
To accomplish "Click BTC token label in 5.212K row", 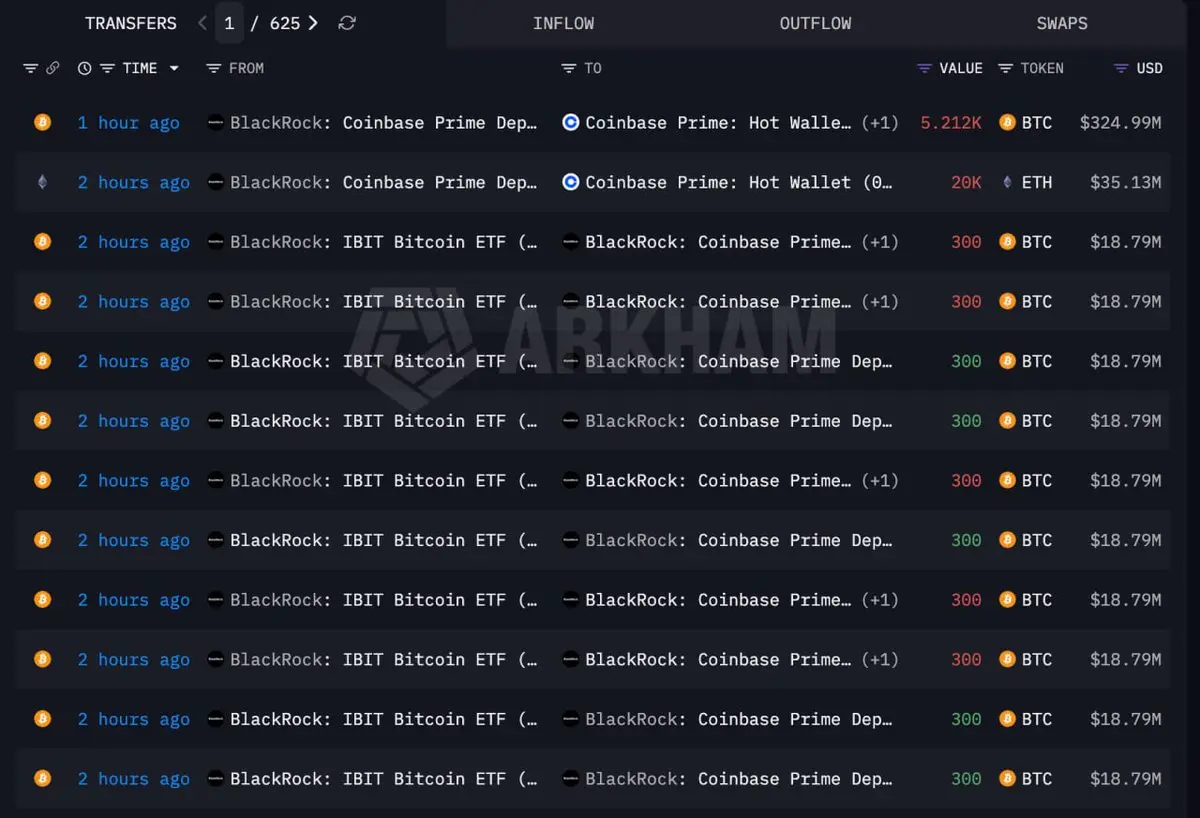I will coord(1037,123).
